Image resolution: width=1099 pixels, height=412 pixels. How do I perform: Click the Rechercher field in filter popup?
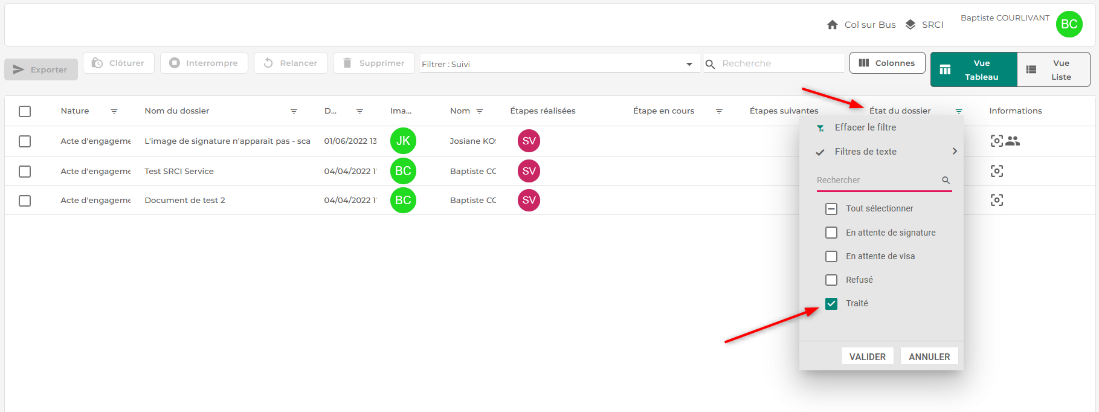click(877, 180)
